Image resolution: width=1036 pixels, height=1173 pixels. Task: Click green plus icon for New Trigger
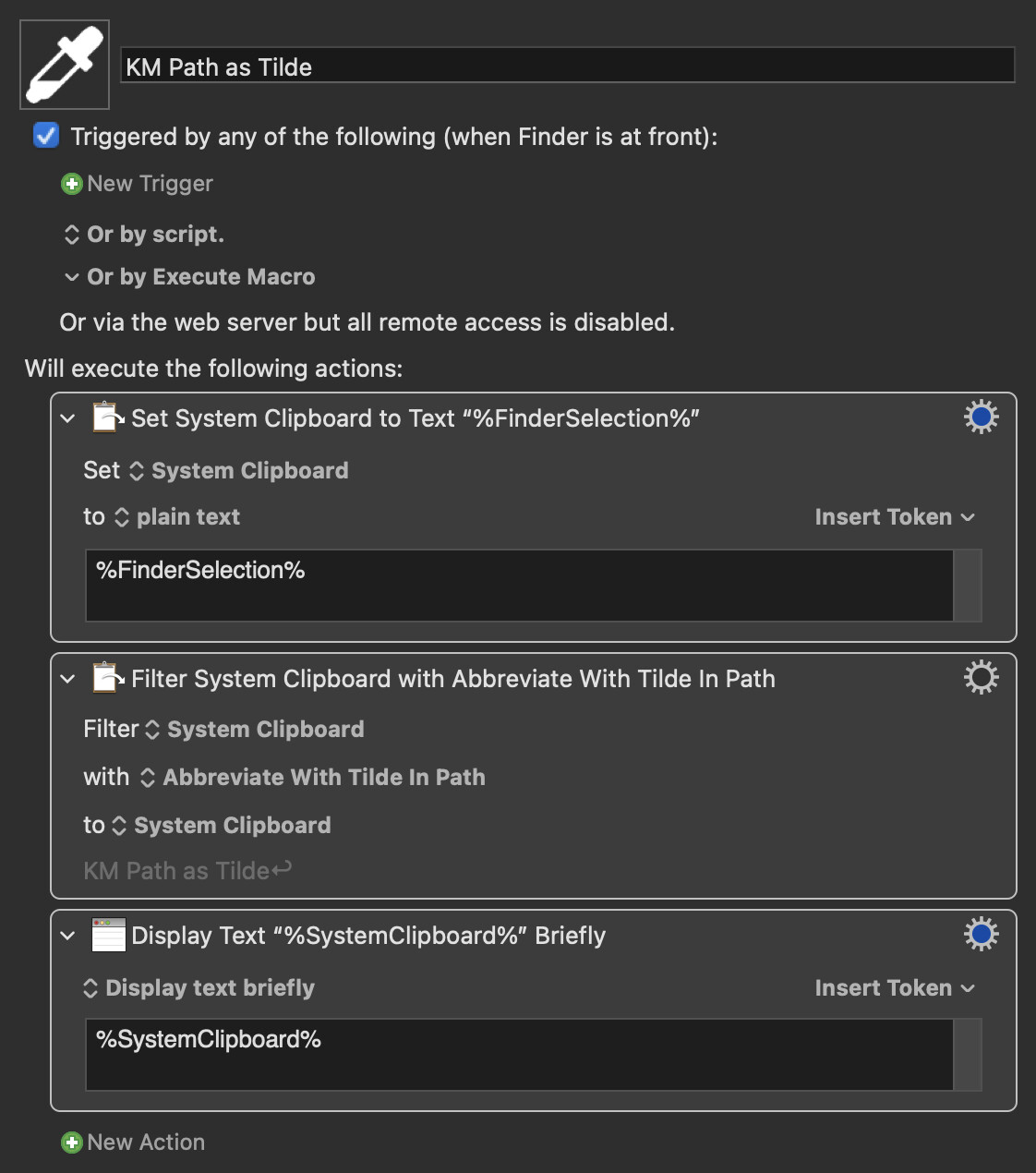coord(71,184)
